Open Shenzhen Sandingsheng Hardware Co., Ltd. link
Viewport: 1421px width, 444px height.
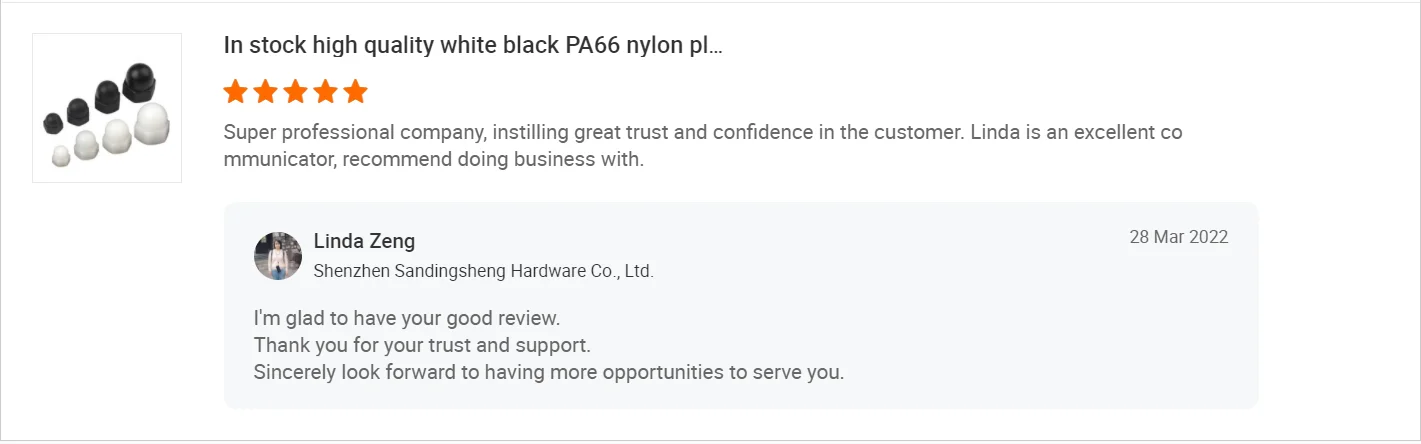[x=483, y=271]
